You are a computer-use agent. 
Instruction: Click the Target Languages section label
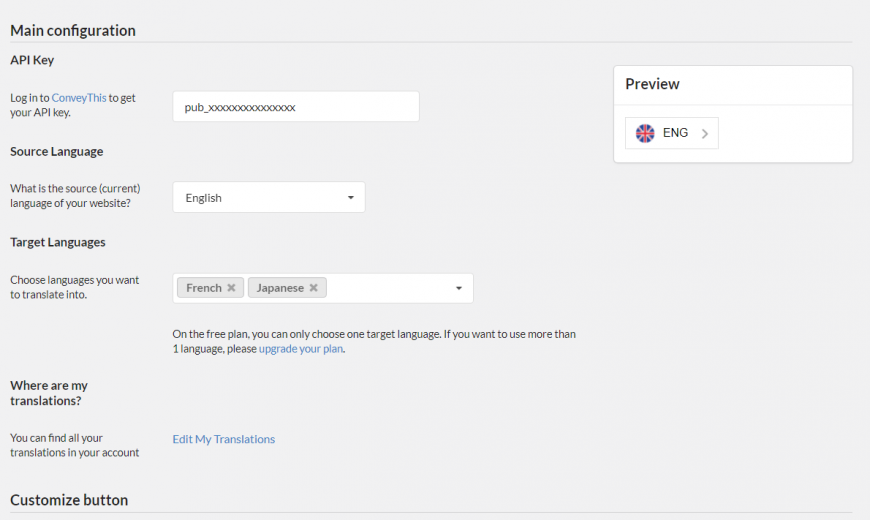tap(58, 242)
